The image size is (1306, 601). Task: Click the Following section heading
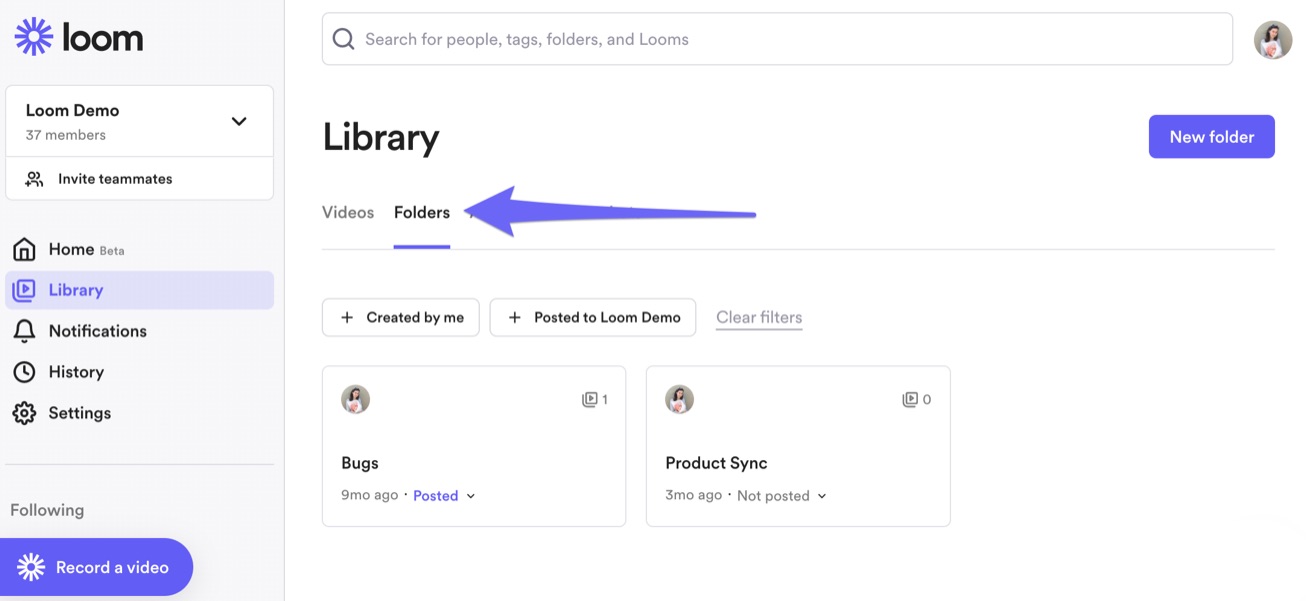click(x=47, y=510)
